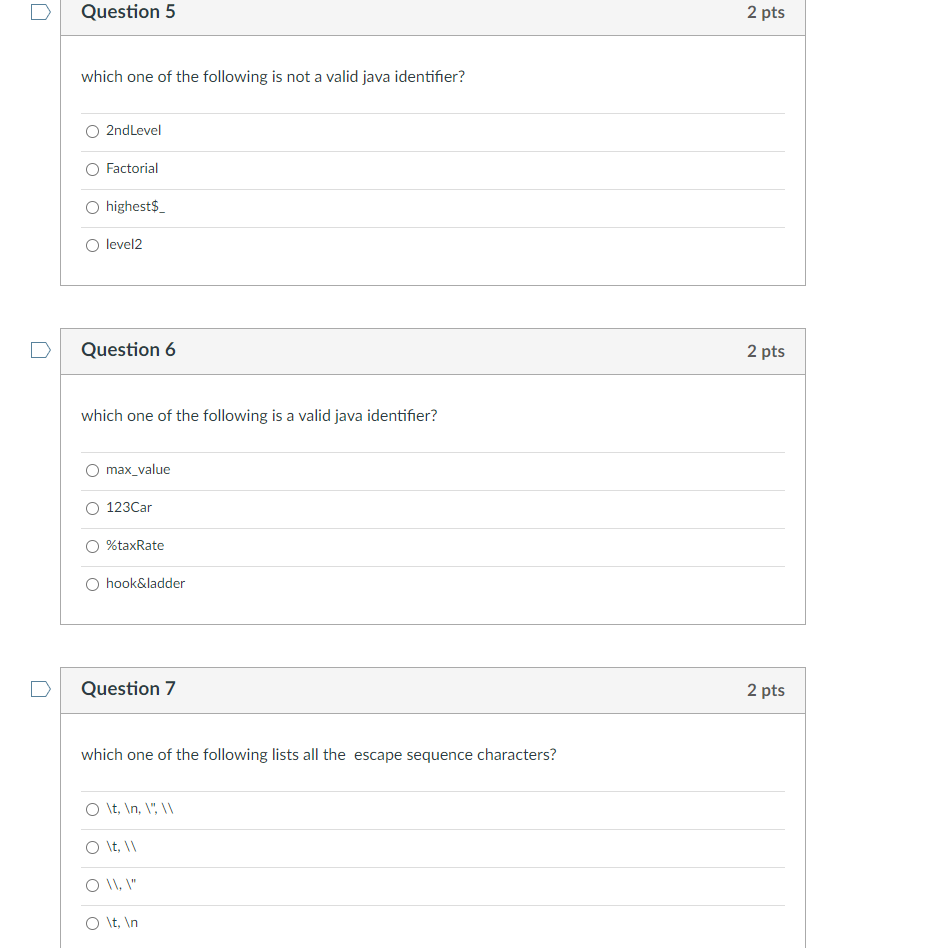Viewport: 933px width, 948px height.
Task: Pick the level2 radio option
Action: click(93, 245)
